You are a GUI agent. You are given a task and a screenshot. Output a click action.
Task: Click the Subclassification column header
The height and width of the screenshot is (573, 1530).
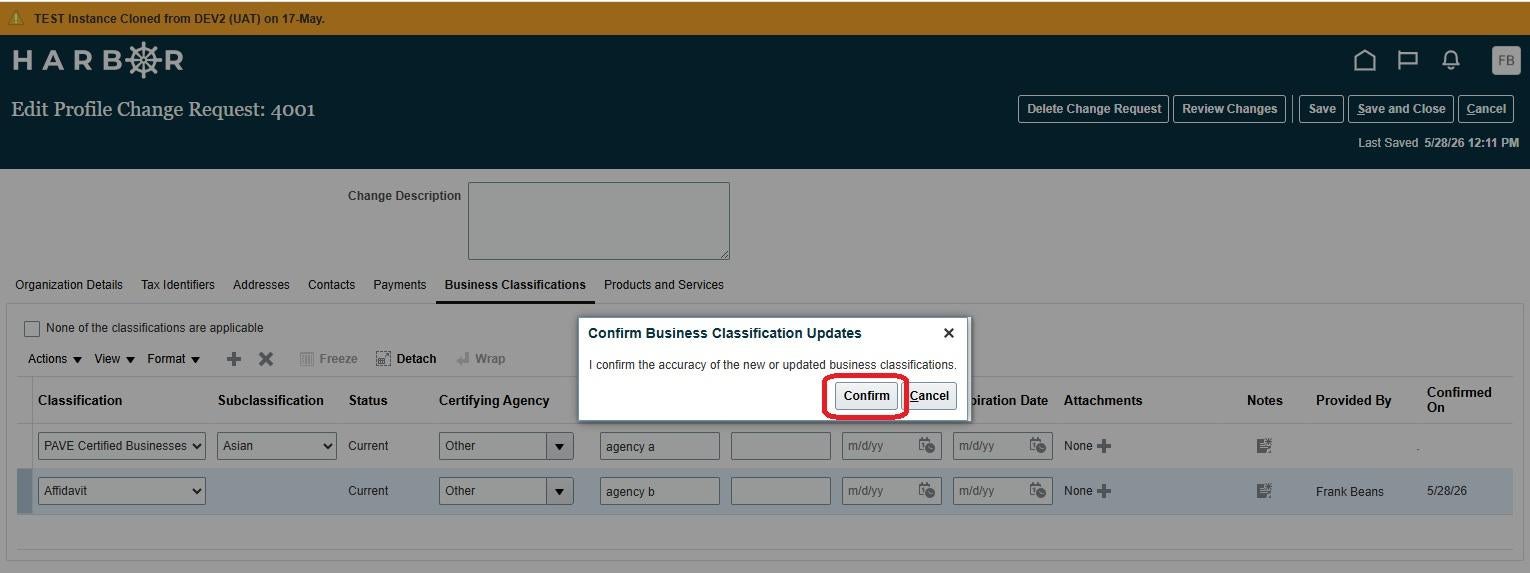click(x=271, y=401)
